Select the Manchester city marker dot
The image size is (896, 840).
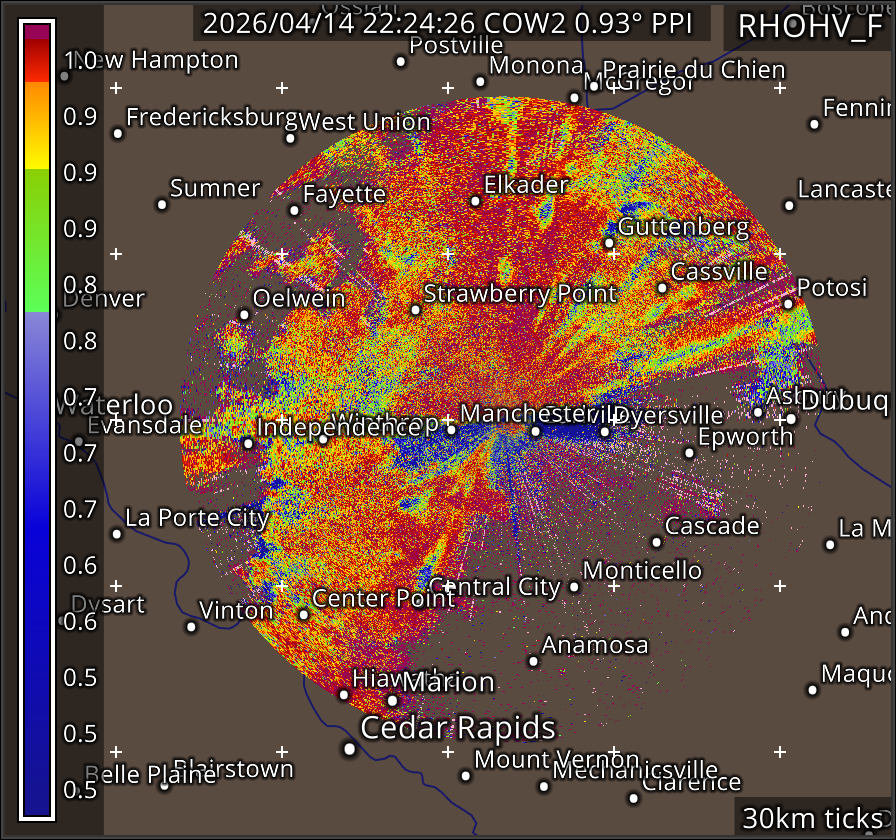(451, 430)
